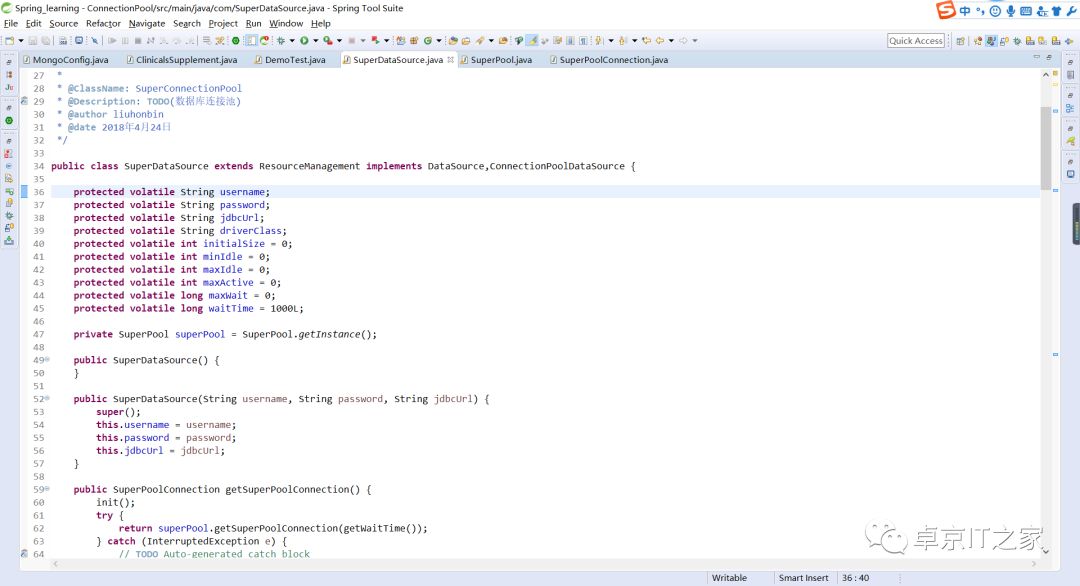Click the Sogou wrench settings icon
1080x586 pixels.
pos(1071,10)
